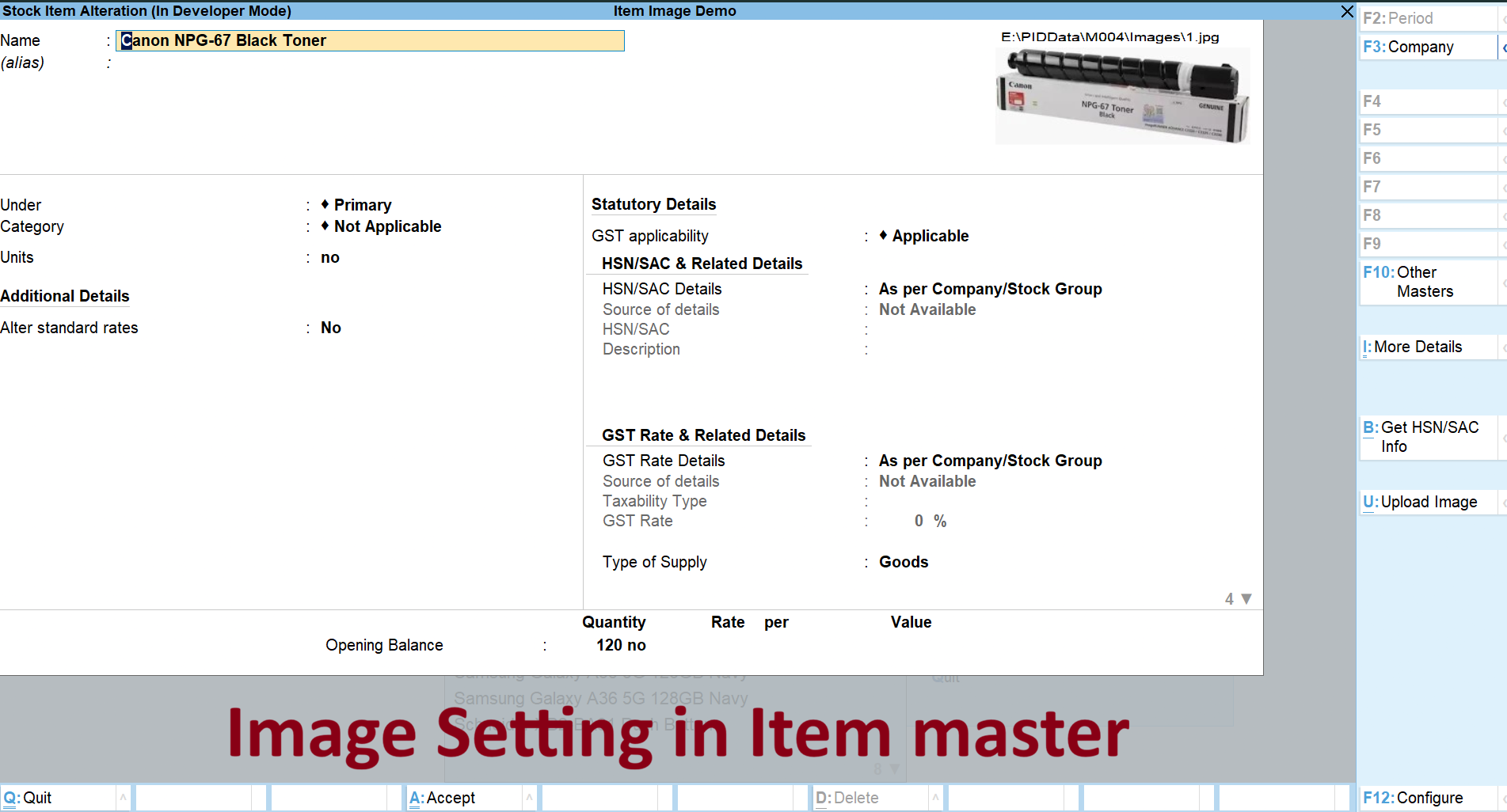
Task: Click HSN/SAC Details As per Company/Stock Group
Action: pyautogui.click(x=991, y=289)
